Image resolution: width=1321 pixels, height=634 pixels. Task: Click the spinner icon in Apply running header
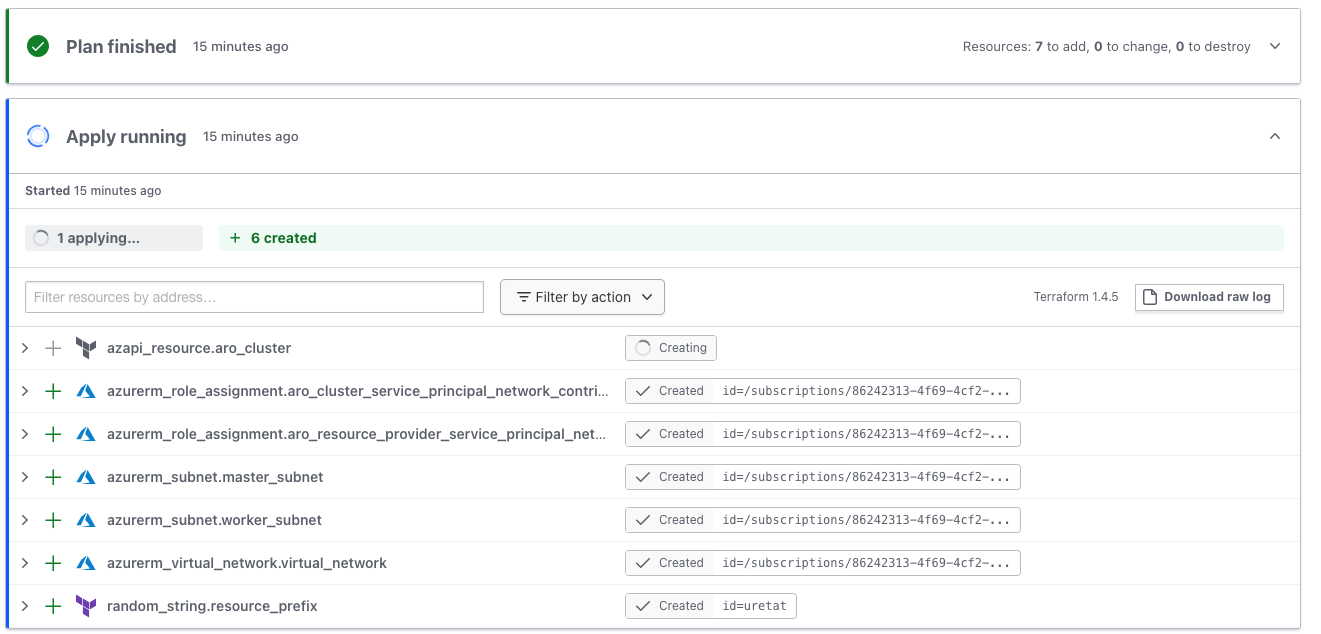[37, 136]
